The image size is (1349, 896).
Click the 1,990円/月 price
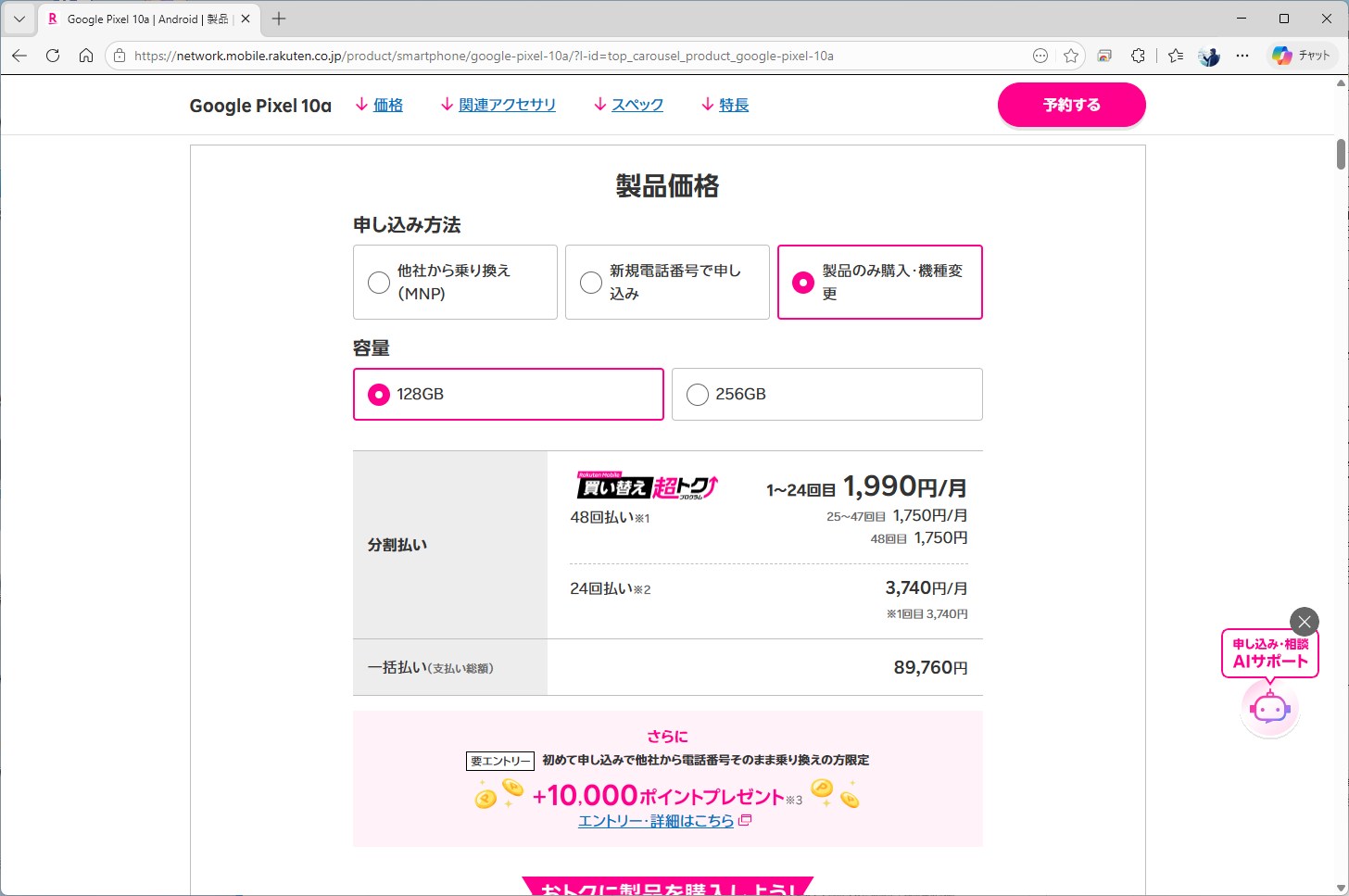[x=904, y=486]
